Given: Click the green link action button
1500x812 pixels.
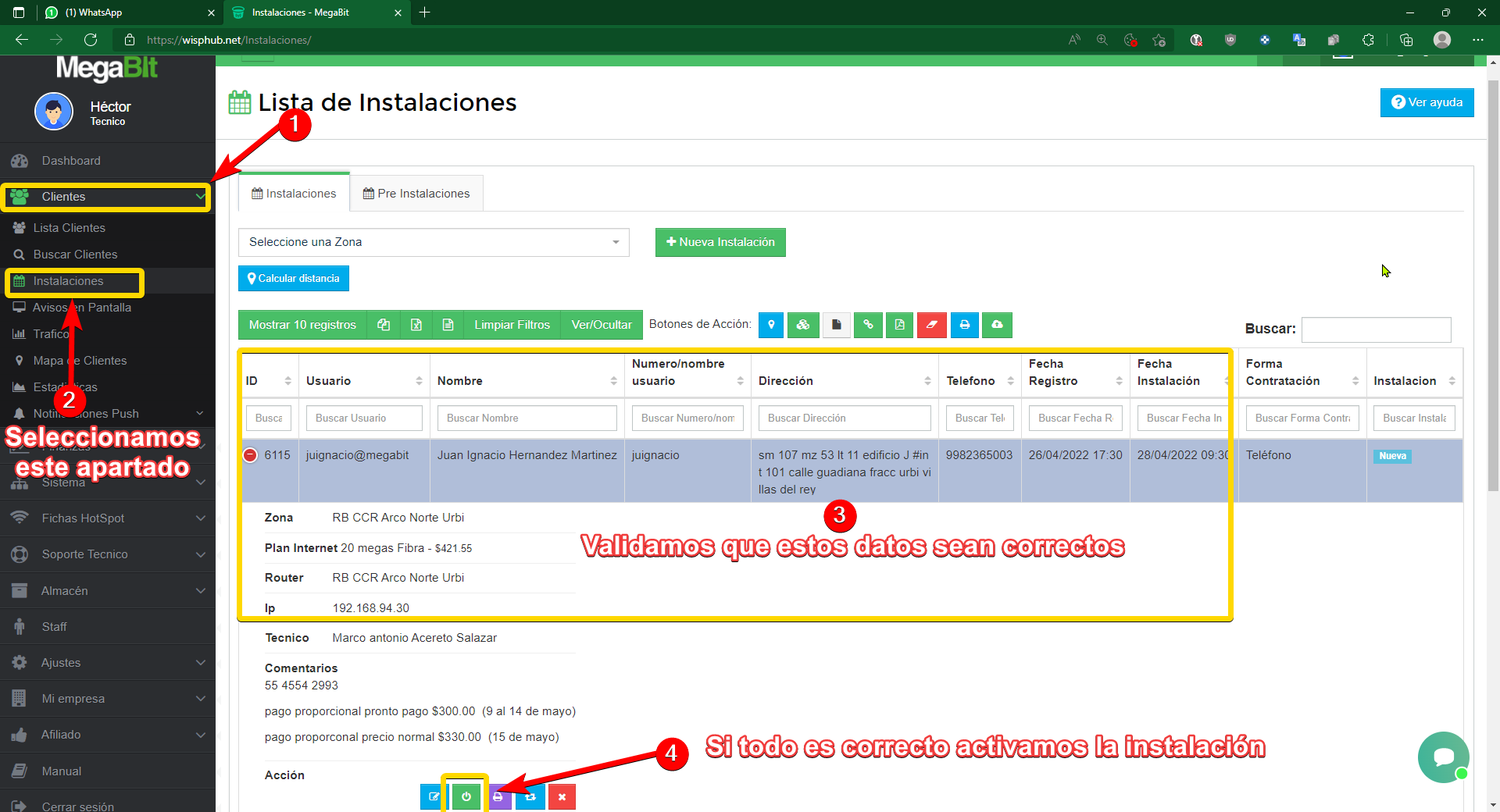Looking at the screenshot, I should 868,325.
